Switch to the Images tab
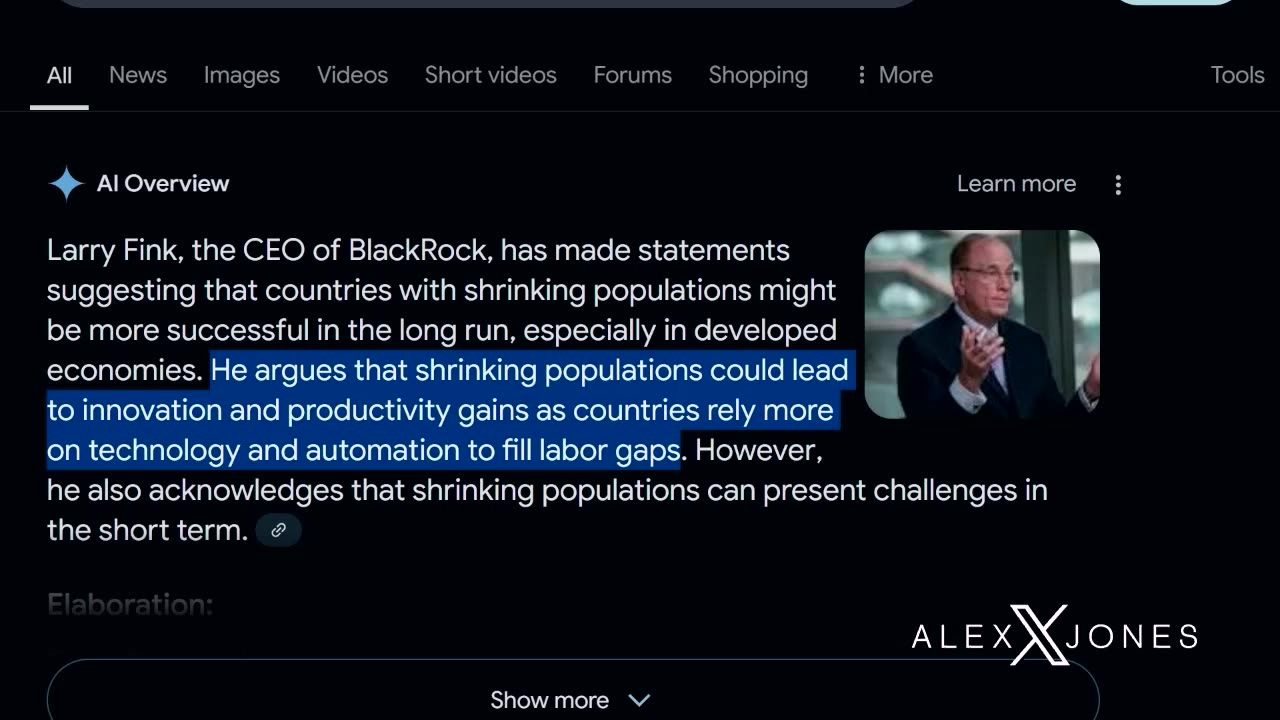Screen dimensions: 1280x720 [x=242, y=75]
